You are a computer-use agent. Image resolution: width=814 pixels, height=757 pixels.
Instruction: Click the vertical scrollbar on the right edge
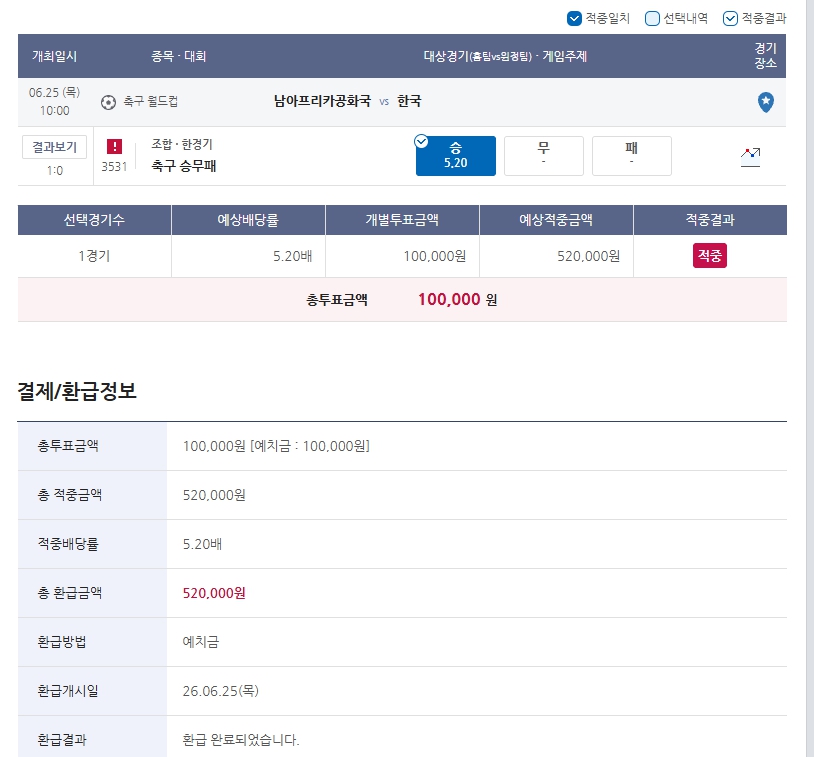point(809,378)
